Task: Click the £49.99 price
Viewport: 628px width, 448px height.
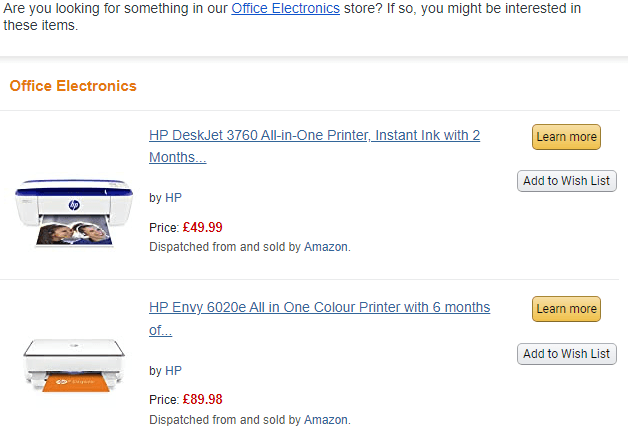Action: pyautogui.click(x=203, y=227)
